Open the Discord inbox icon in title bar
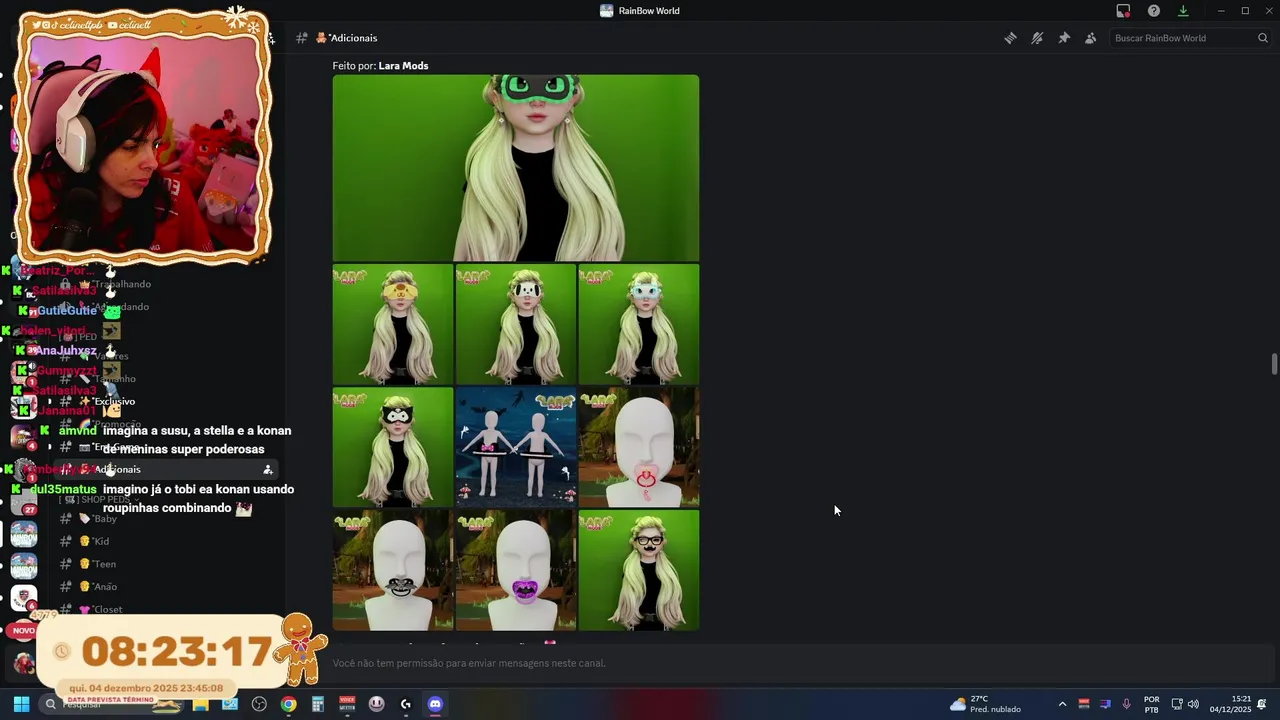The image size is (1280, 720). tap(1124, 11)
